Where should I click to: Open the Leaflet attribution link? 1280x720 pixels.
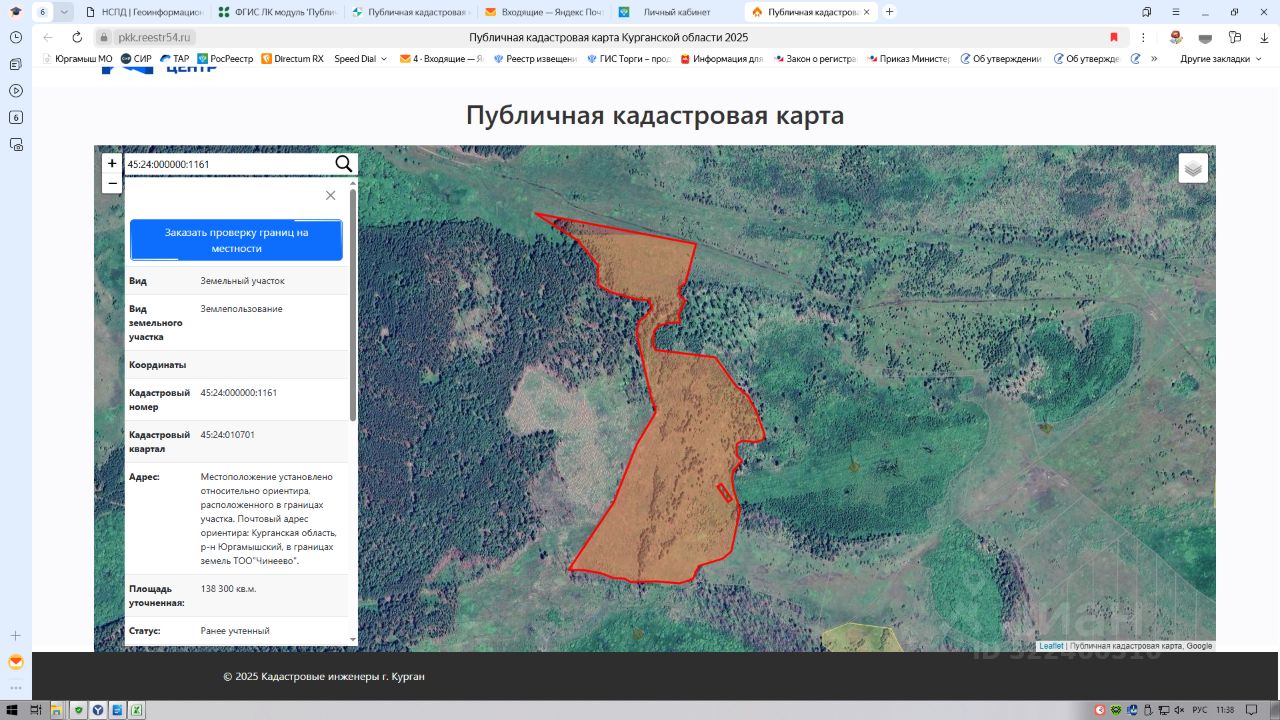click(1051, 646)
